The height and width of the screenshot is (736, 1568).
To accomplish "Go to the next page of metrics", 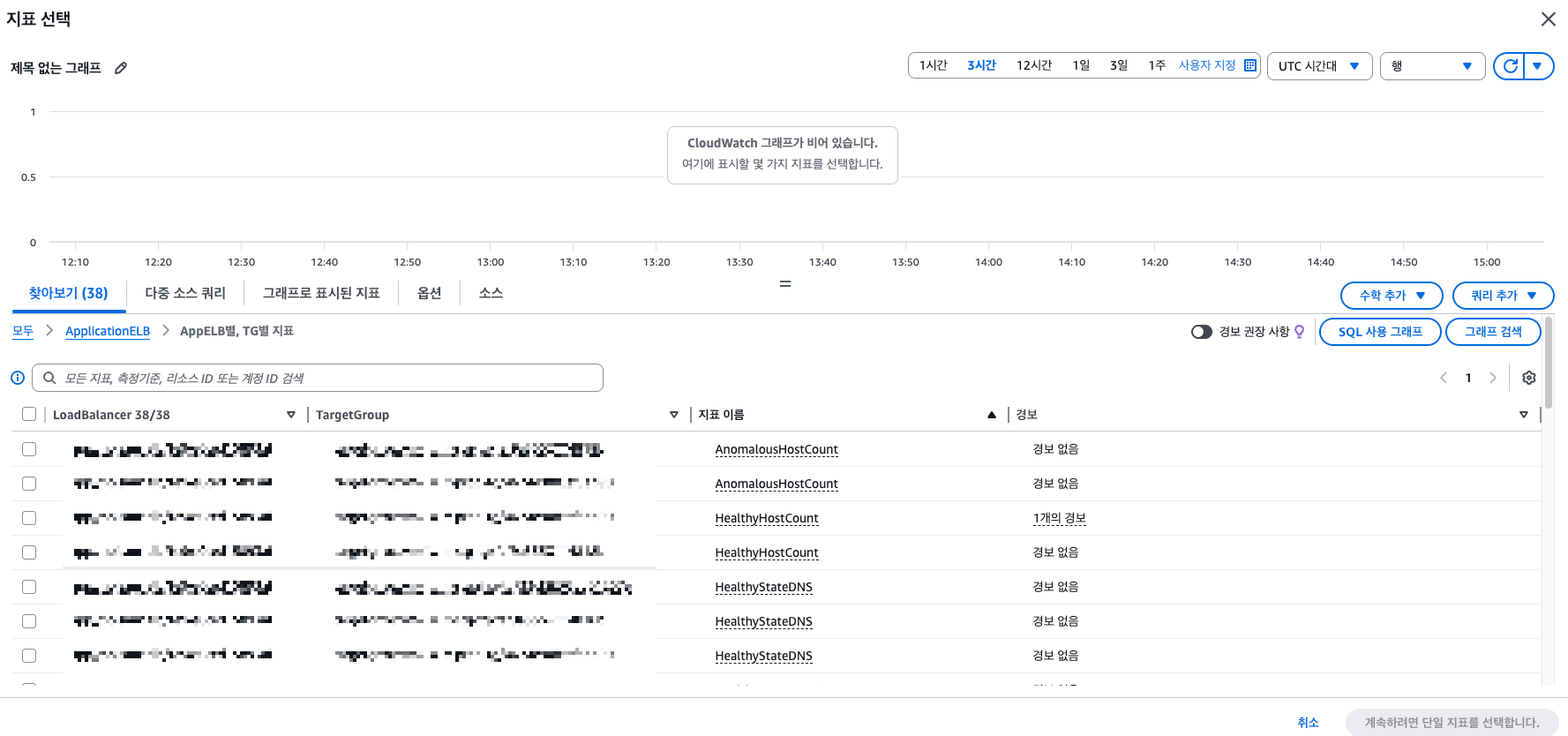I will pyautogui.click(x=1493, y=378).
